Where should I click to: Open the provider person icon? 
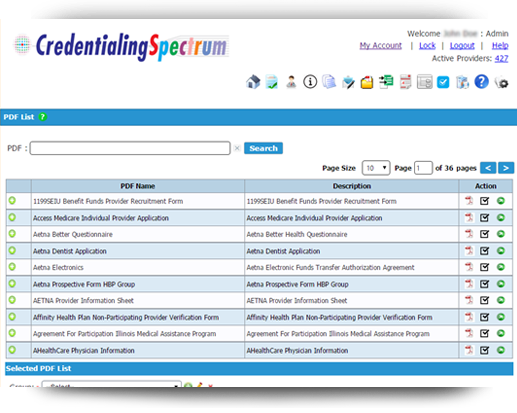291,82
